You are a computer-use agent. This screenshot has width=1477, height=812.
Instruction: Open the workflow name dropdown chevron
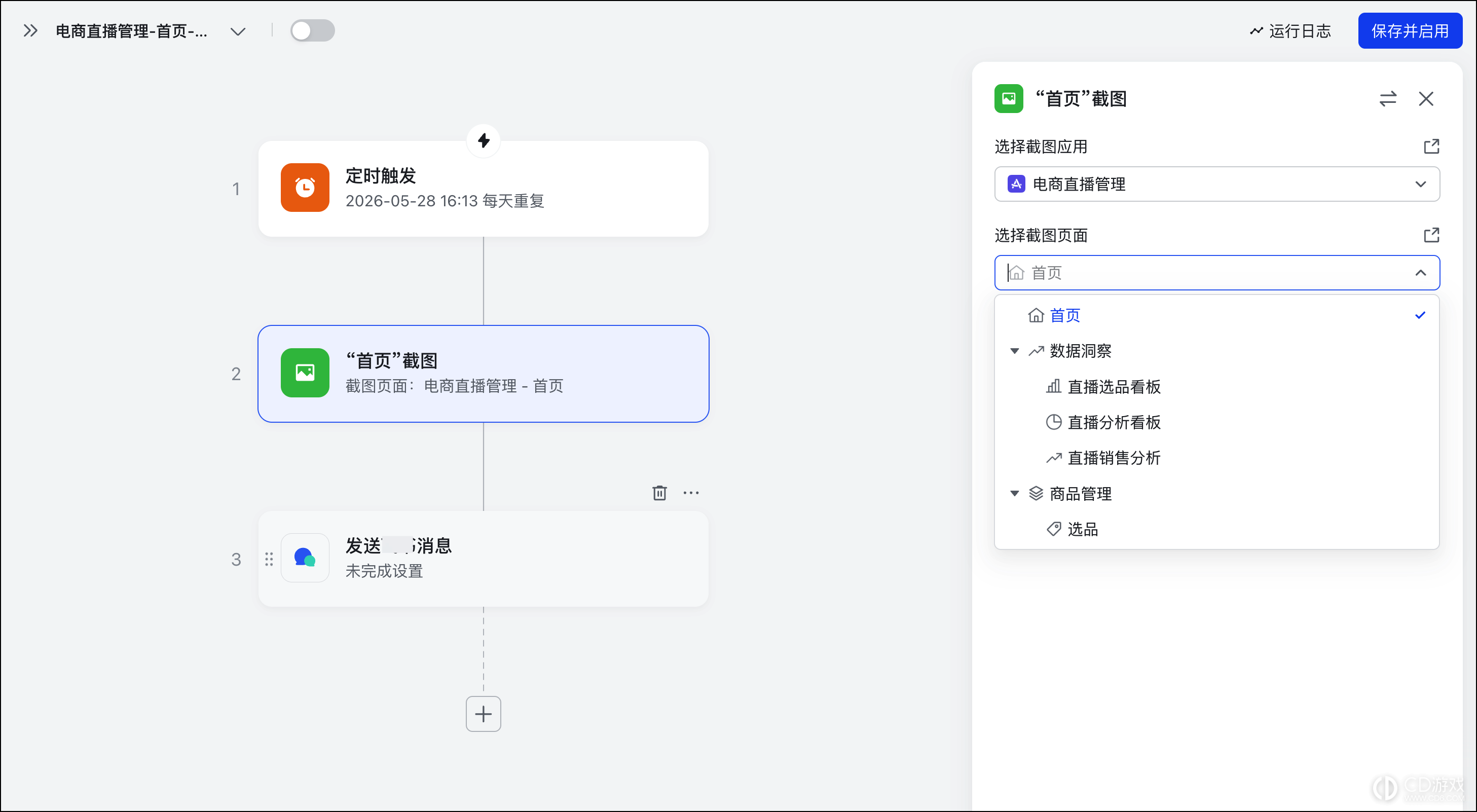click(x=238, y=31)
